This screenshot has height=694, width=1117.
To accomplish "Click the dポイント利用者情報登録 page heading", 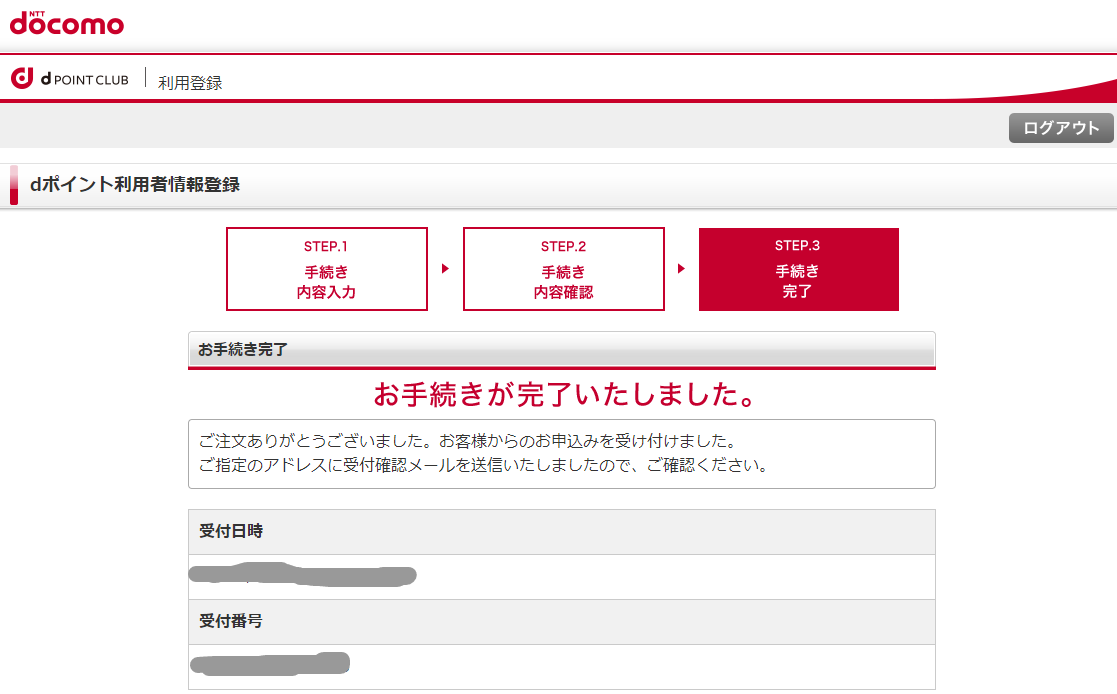I will click(x=134, y=185).
